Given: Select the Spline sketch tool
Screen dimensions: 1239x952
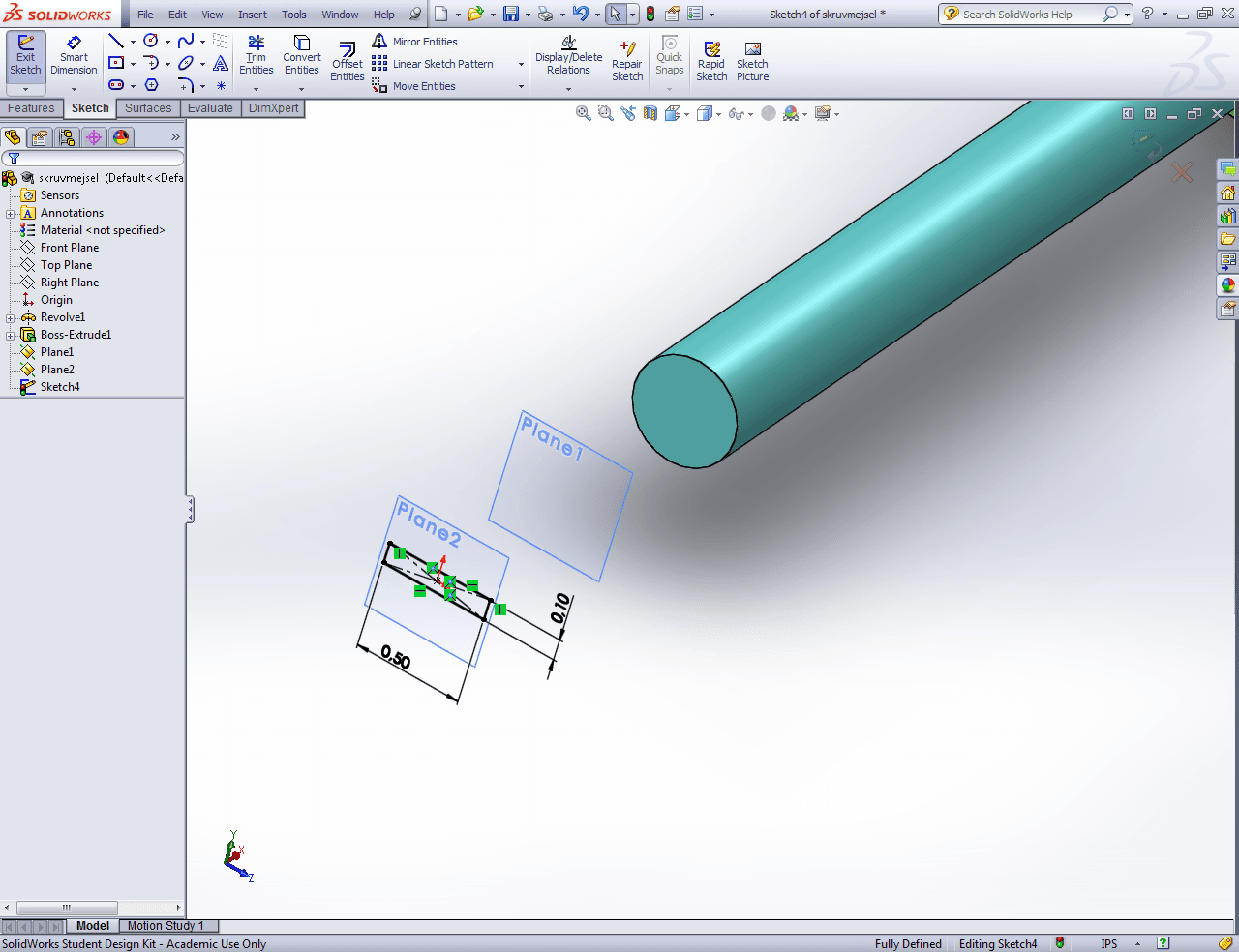Looking at the screenshot, I should pyautogui.click(x=186, y=41).
